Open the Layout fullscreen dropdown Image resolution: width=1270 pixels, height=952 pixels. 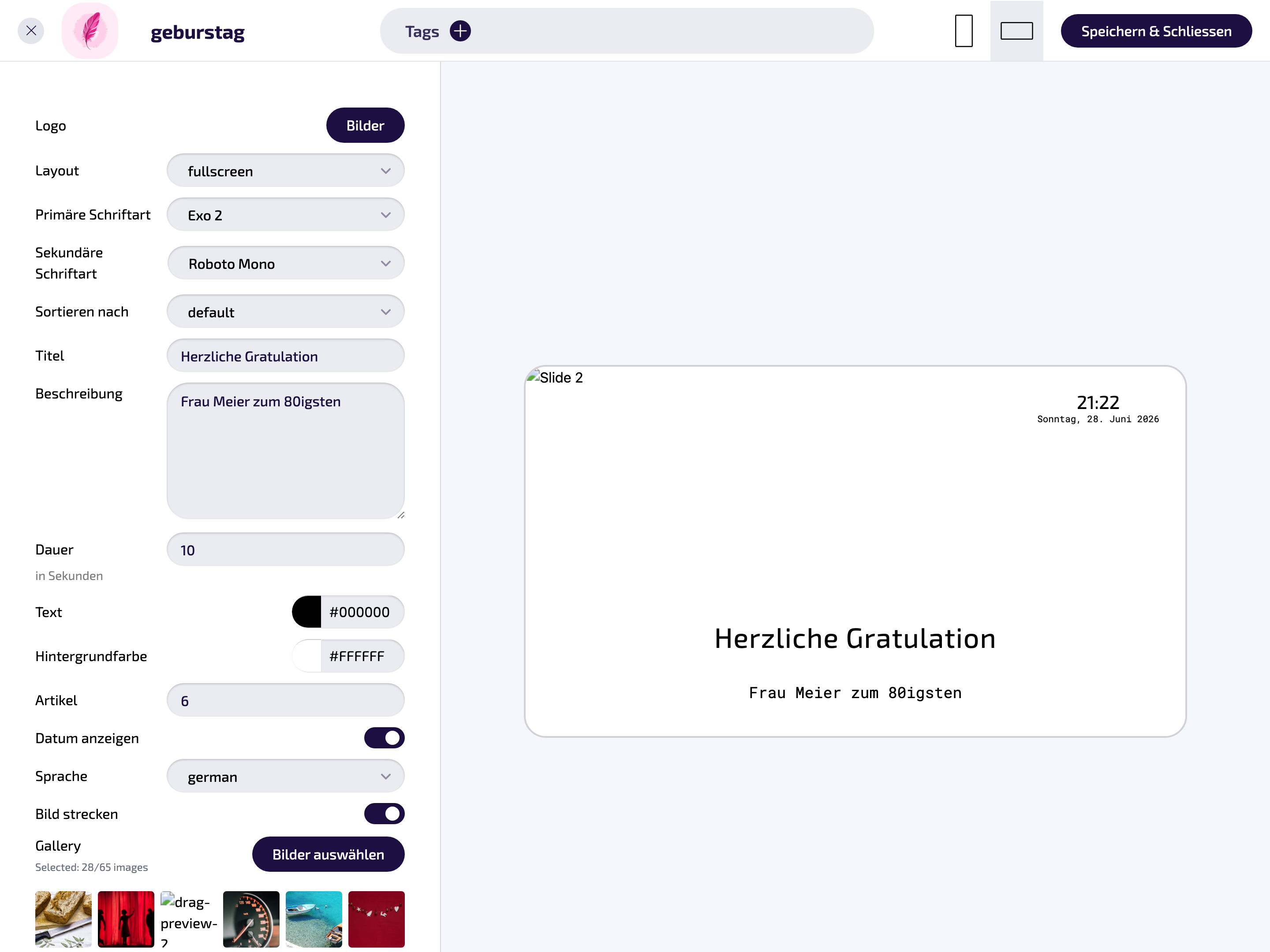tap(285, 171)
